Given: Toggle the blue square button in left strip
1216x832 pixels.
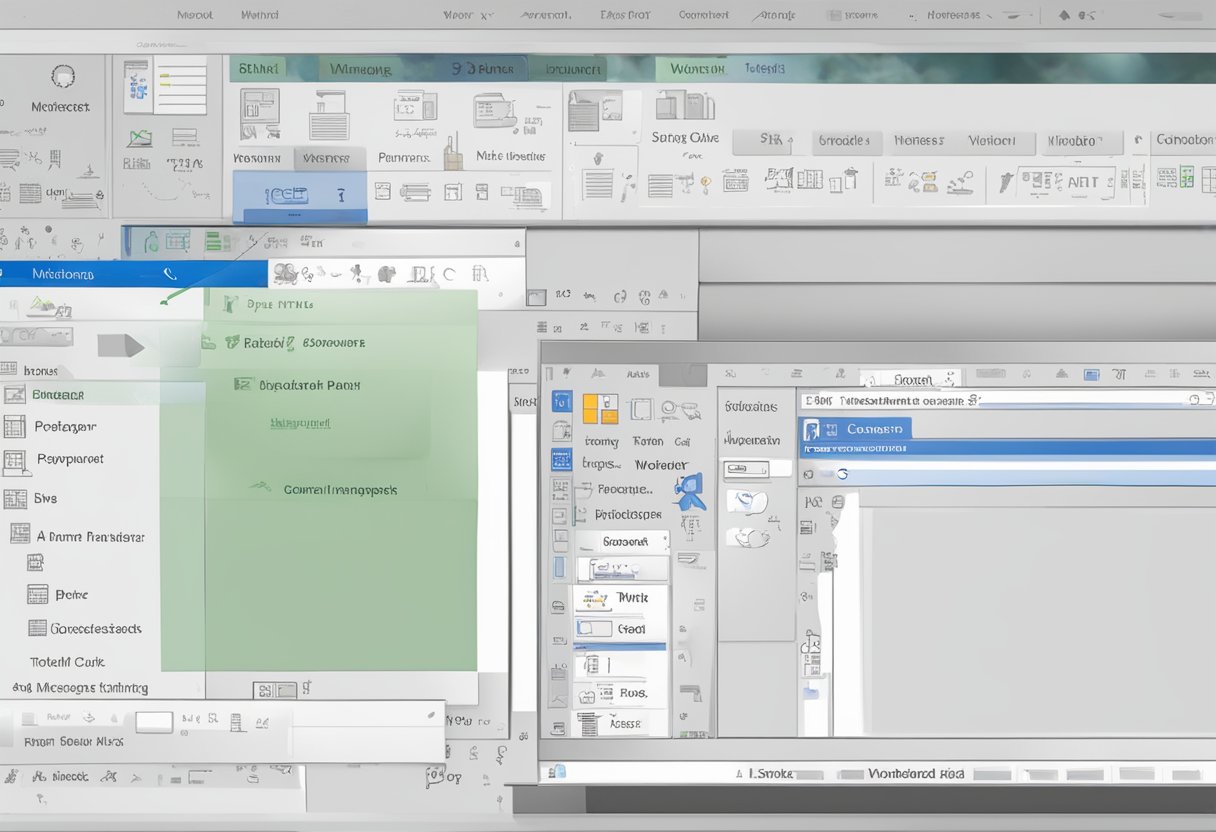Looking at the screenshot, I should coord(561,402).
